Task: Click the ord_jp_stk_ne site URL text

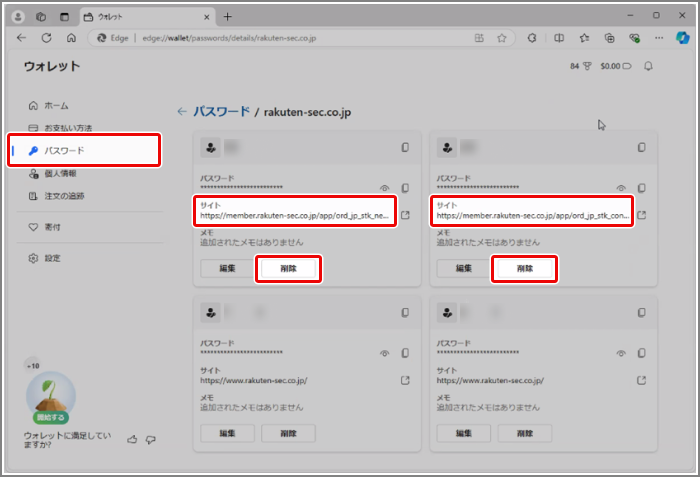Action: pos(294,216)
